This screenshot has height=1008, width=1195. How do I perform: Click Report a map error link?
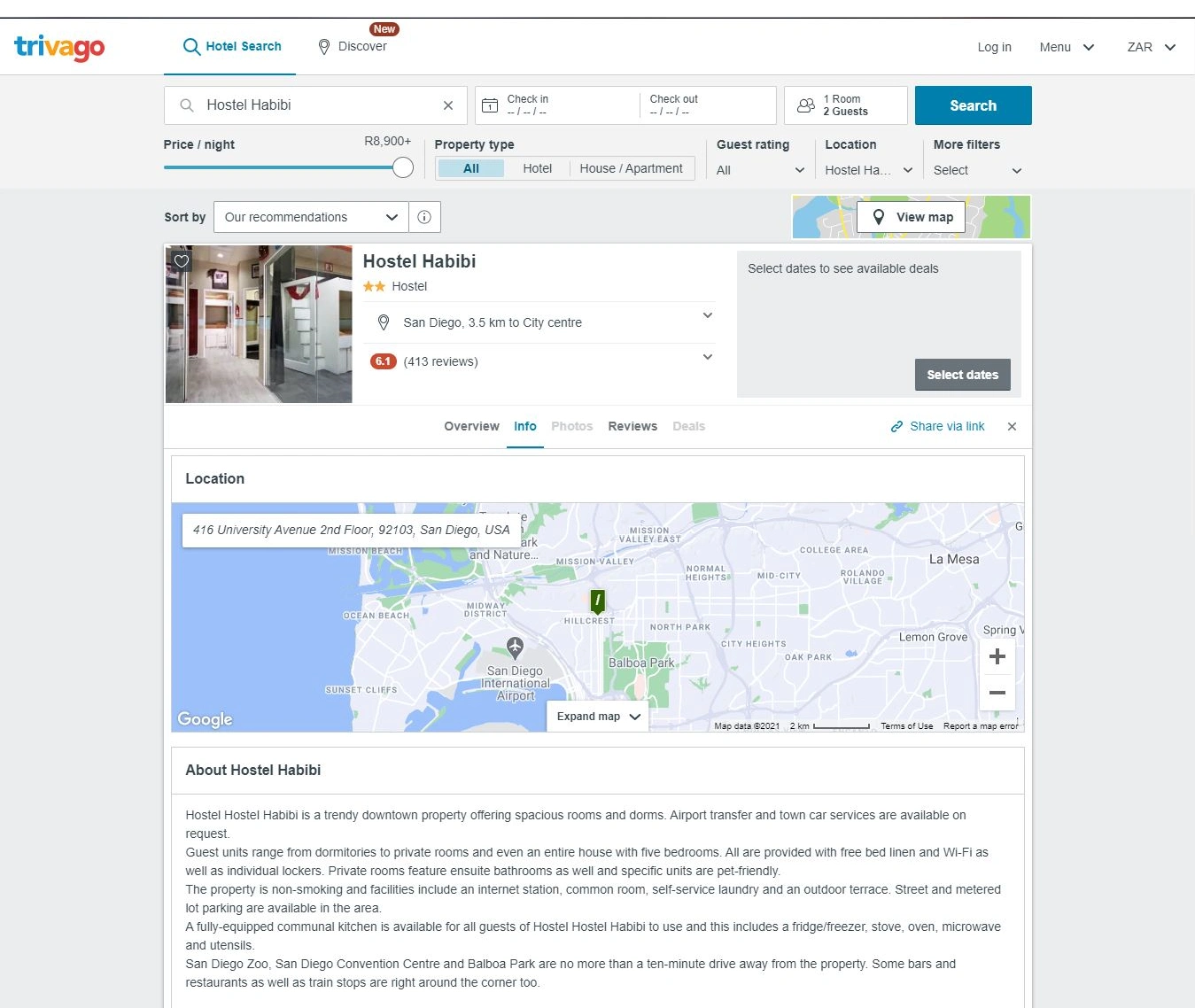[x=981, y=726]
